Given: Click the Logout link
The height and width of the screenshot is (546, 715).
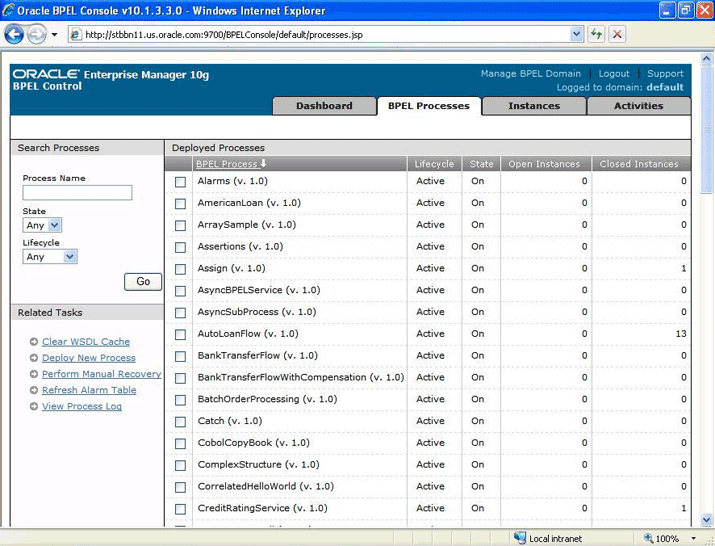Looking at the screenshot, I should tap(614, 73).
